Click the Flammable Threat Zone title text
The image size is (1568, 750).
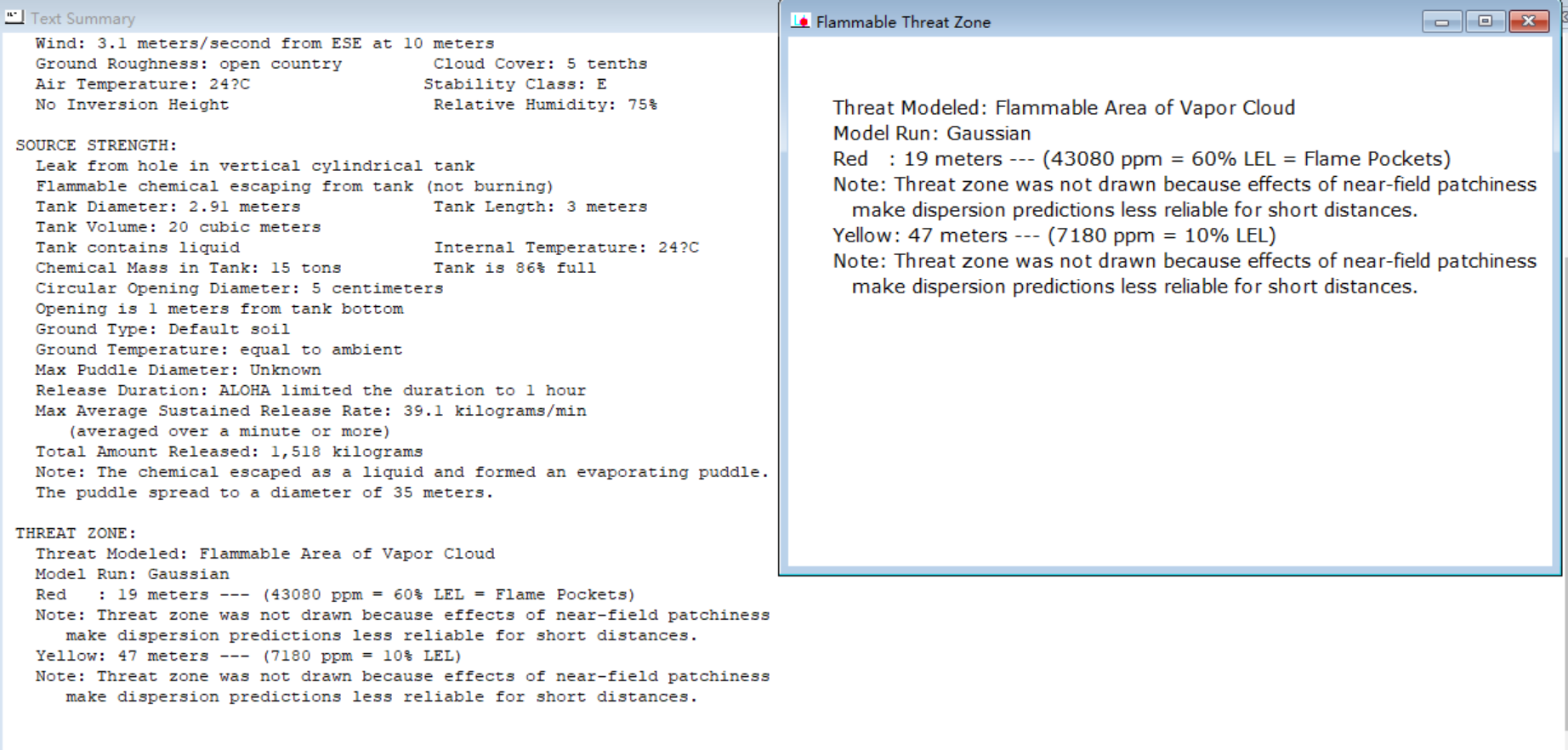coord(903,22)
